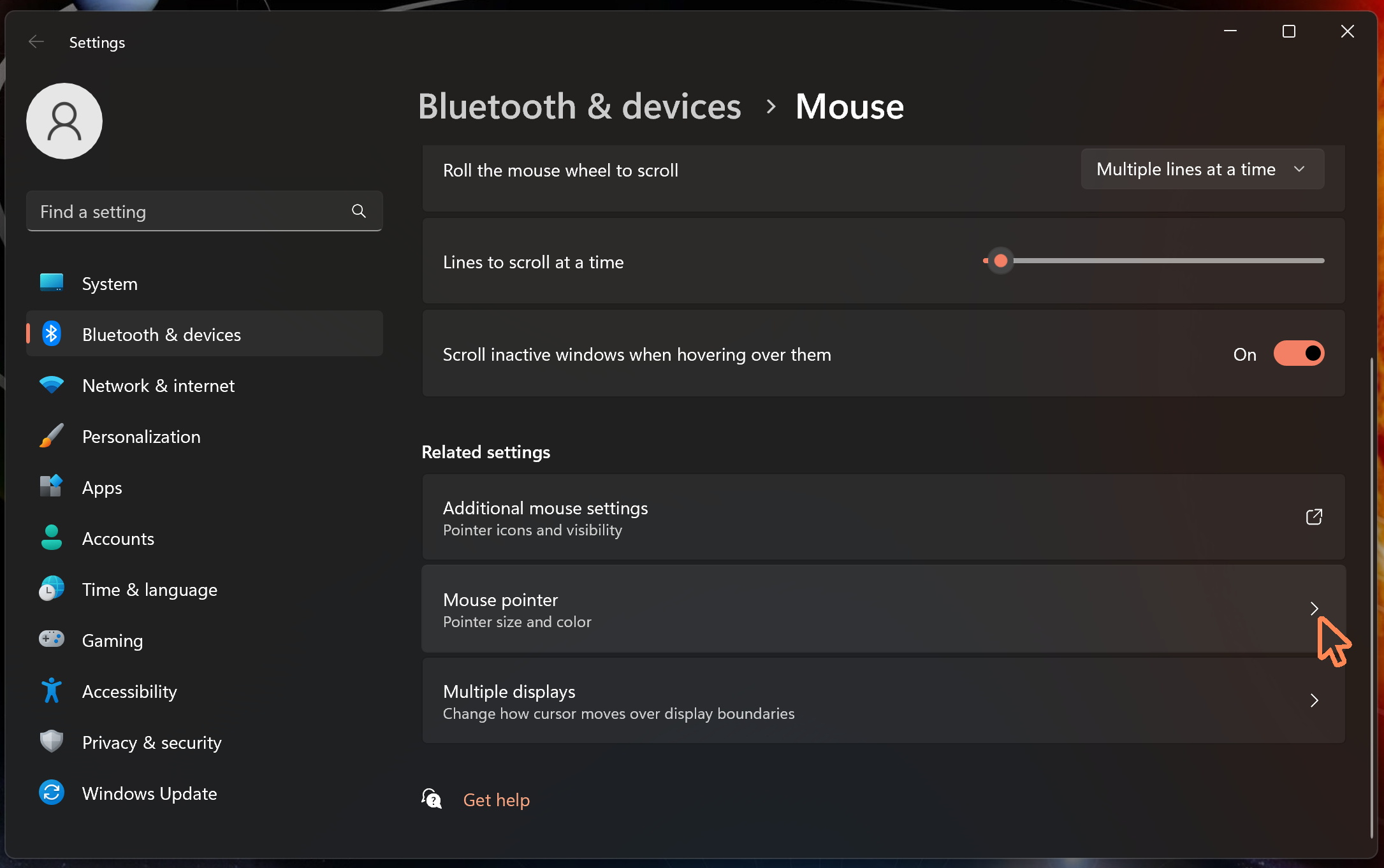Click the Gaming controller icon

[x=52, y=639]
